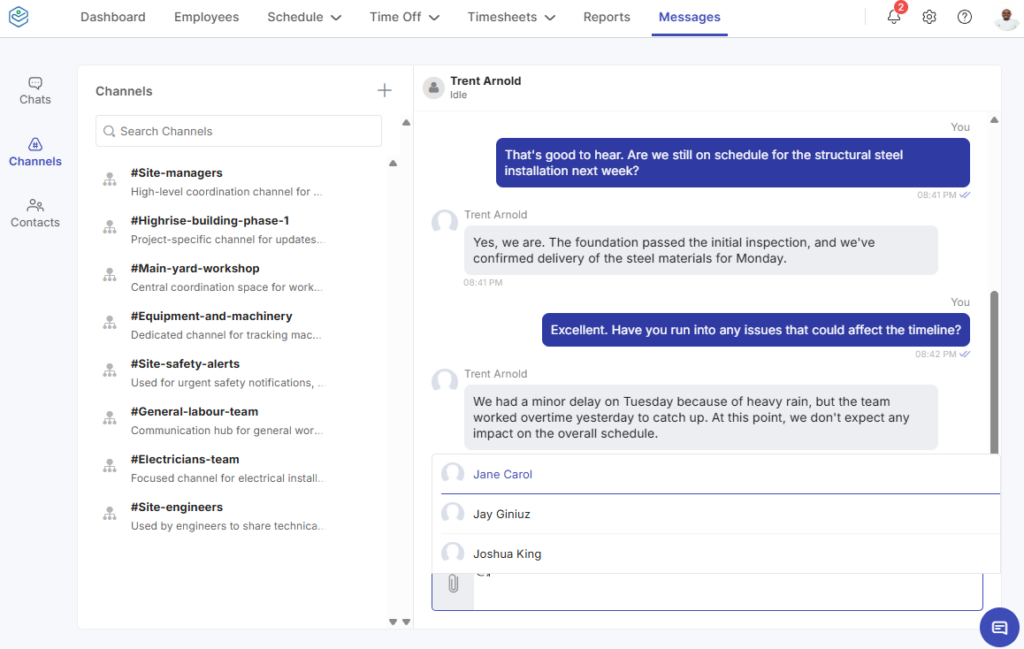
Task: Open the #Site-safety-alerts channel
Action: point(240,373)
